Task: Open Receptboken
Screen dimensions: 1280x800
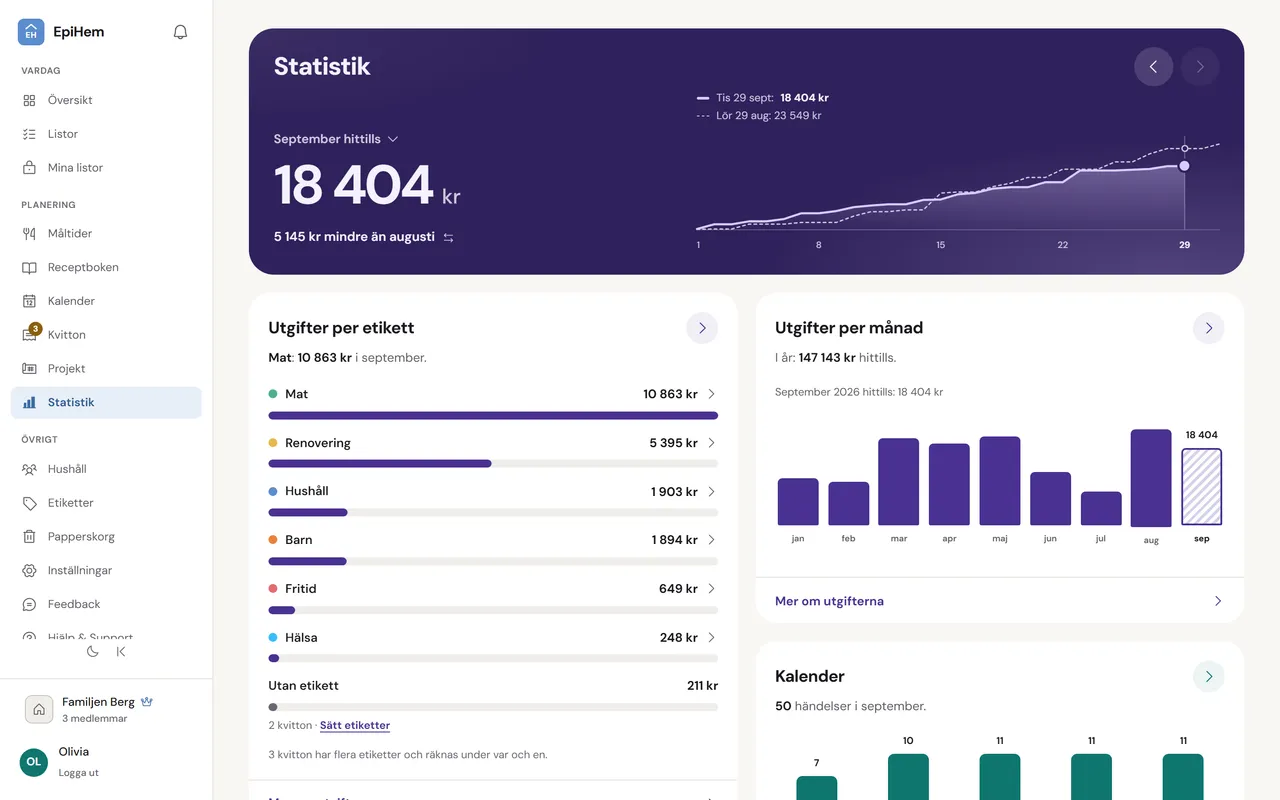Action: click(x=106, y=268)
